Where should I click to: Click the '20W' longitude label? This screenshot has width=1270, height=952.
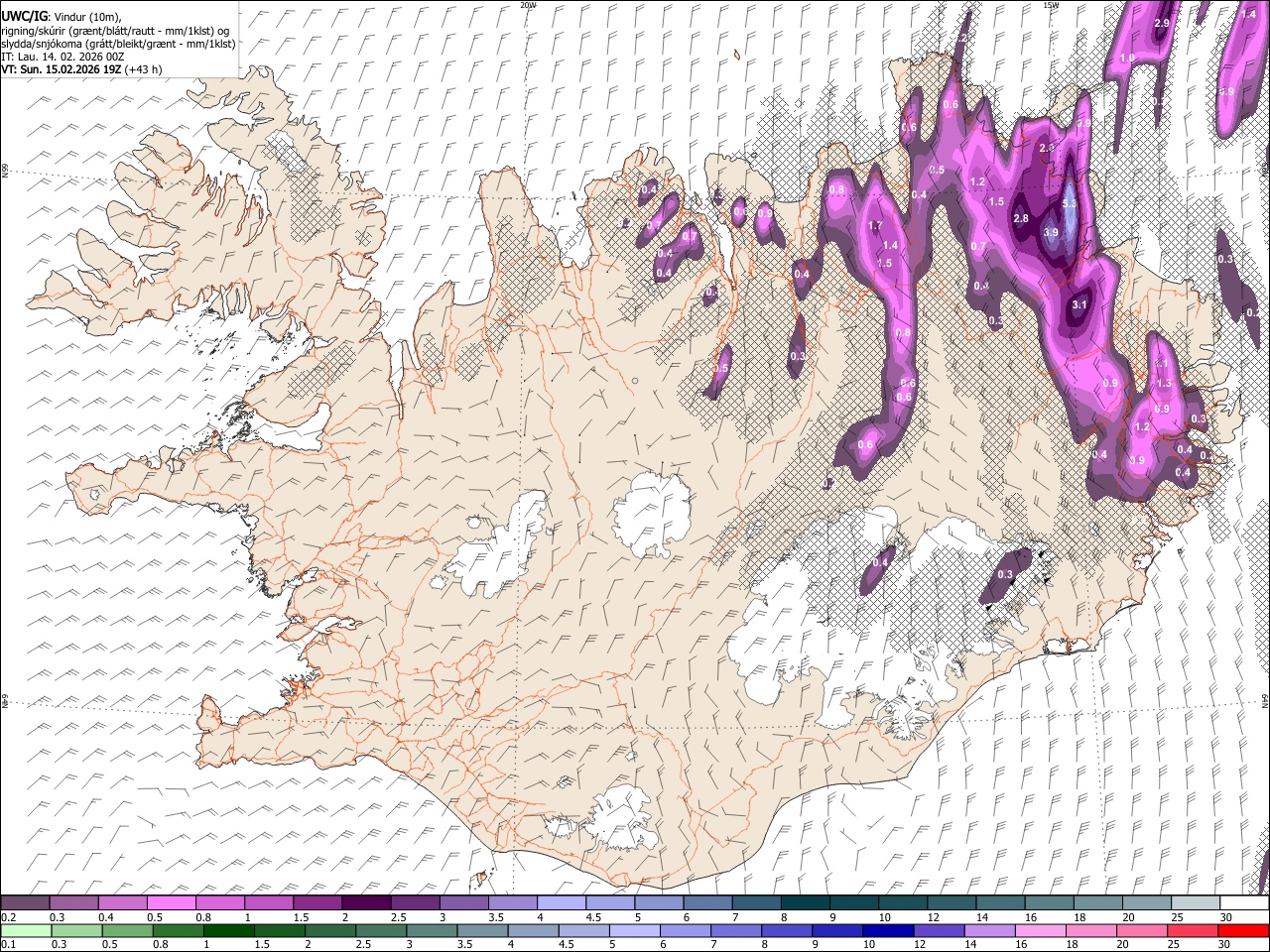[528, 5]
